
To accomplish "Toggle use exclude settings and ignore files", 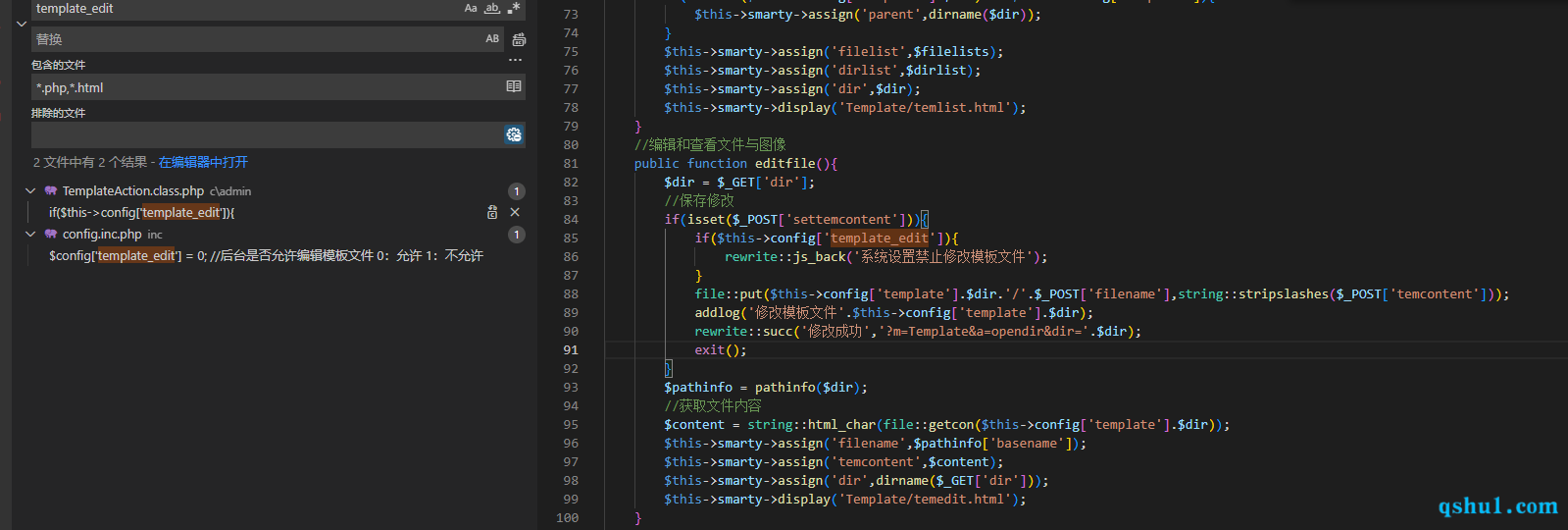I will pyautogui.click(x=514, y=134).
